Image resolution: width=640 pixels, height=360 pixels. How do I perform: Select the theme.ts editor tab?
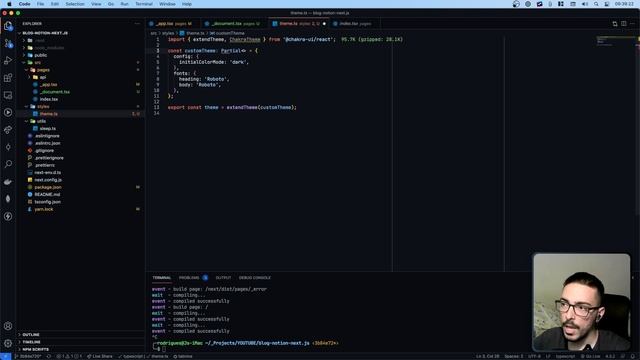299,24
